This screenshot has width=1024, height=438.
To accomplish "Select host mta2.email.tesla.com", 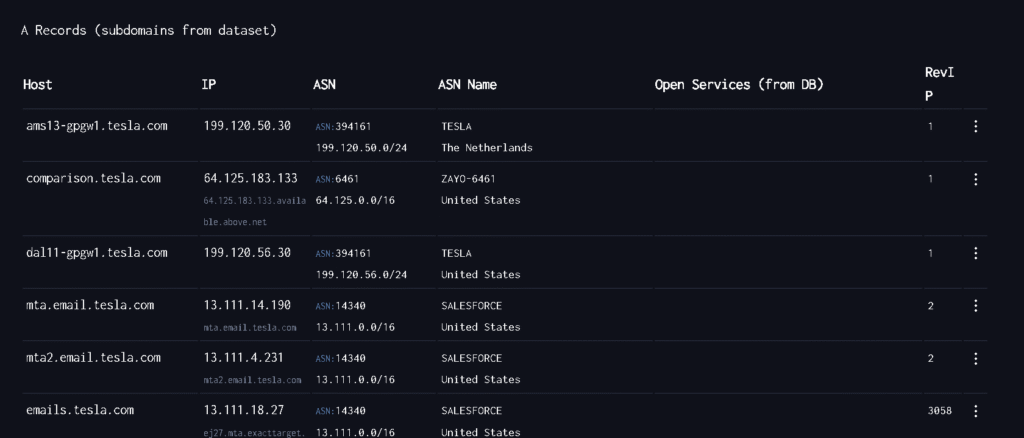I will coord(93,358).
